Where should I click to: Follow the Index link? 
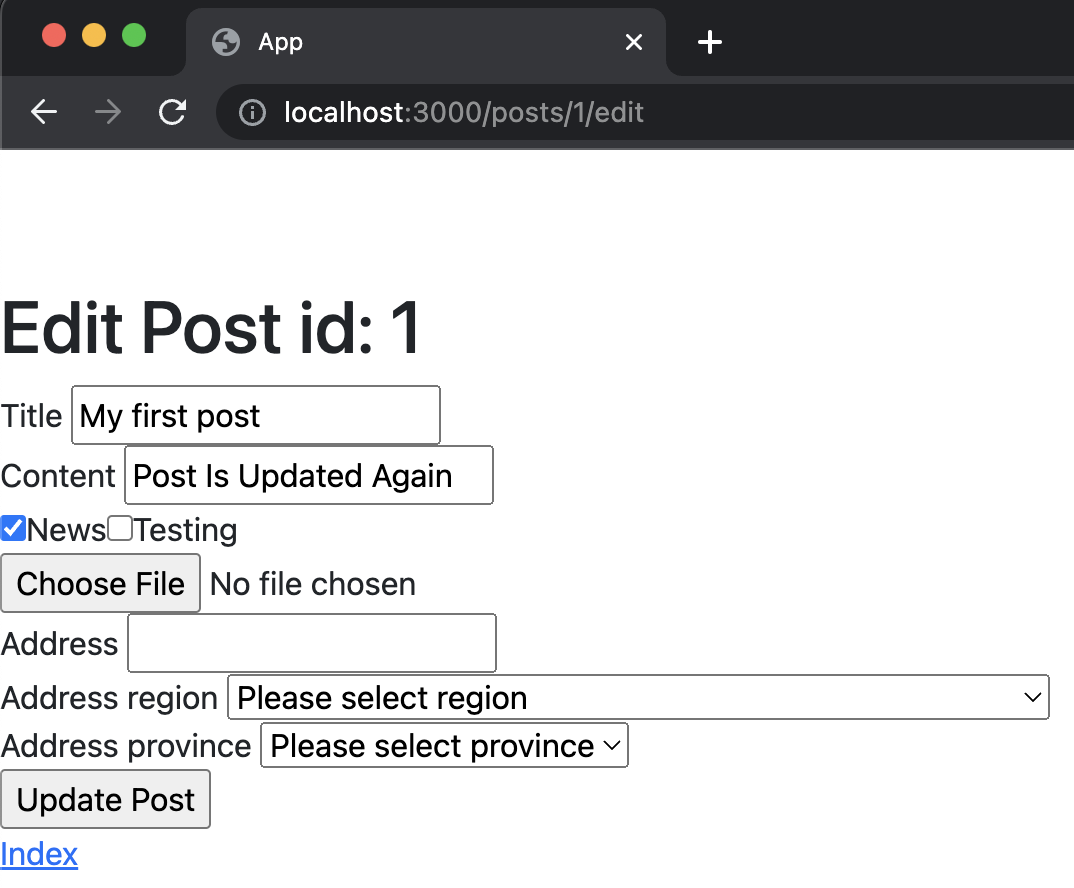click(39, 854)
